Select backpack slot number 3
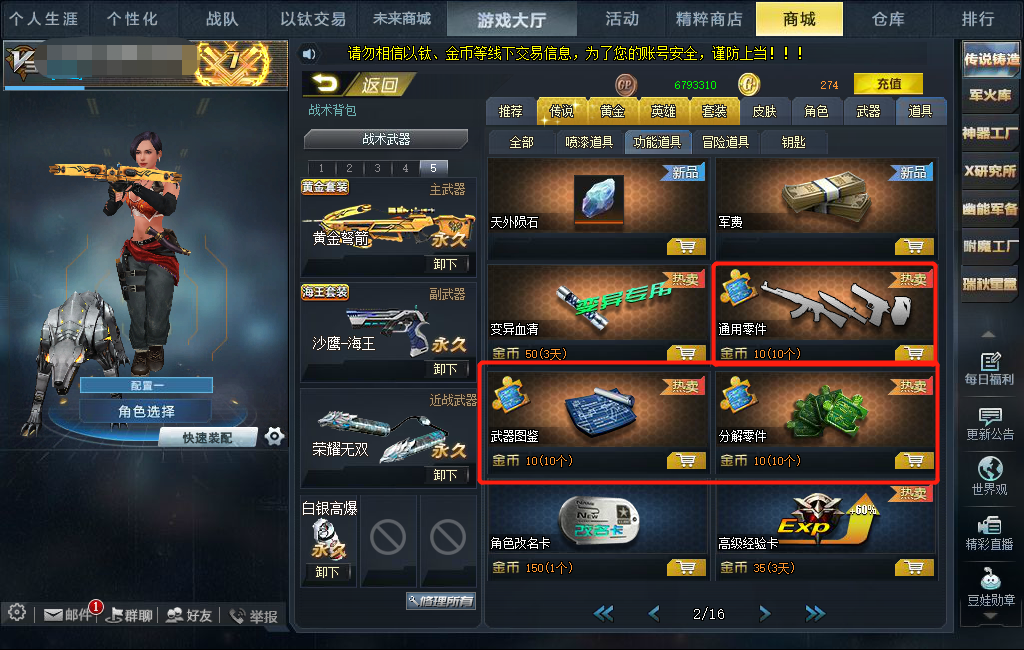The width and height of the screenshot is (1024, 650). 377,168
